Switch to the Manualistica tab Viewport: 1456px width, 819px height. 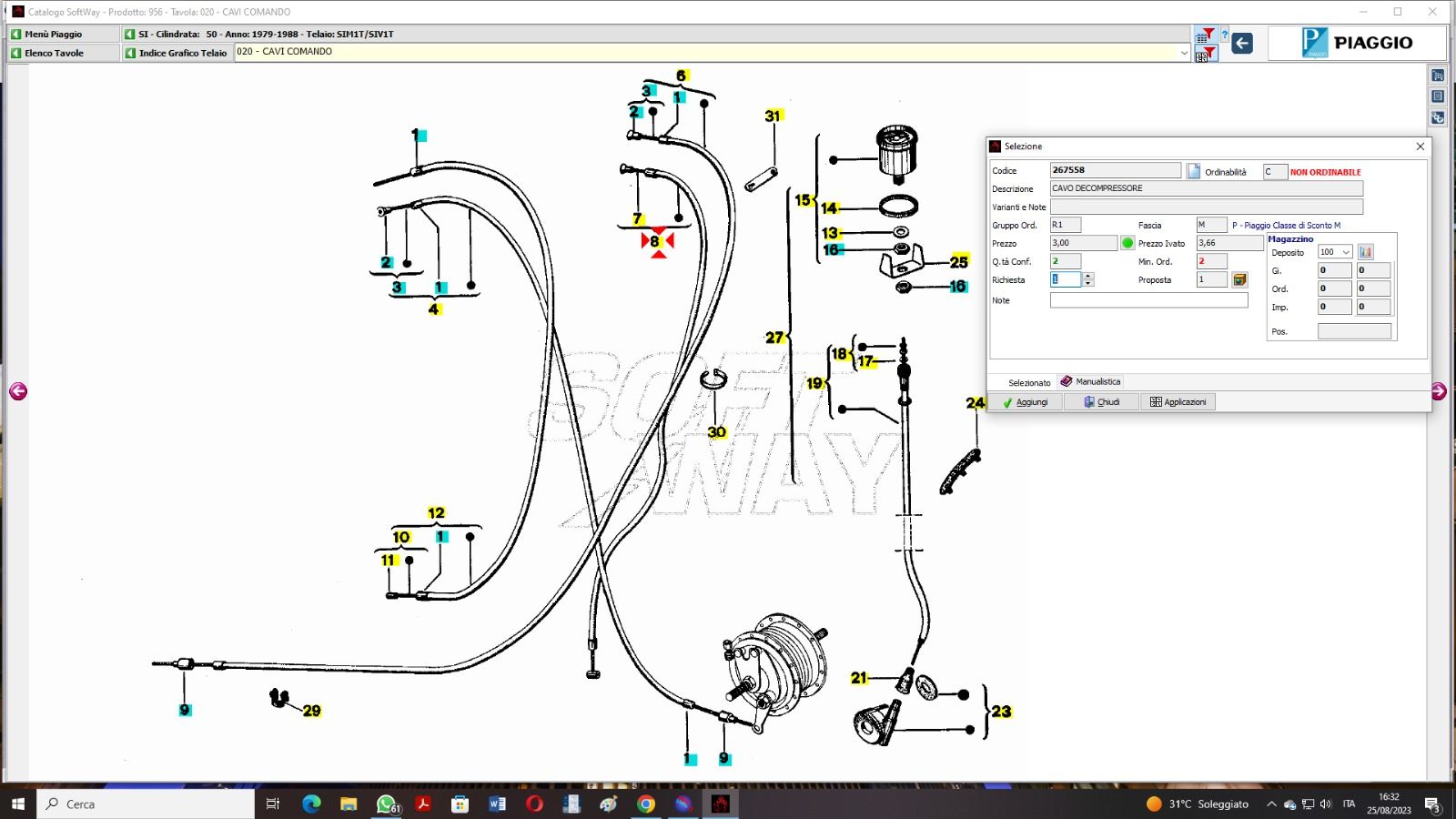pyautogui.click(x=1091, y=381)
